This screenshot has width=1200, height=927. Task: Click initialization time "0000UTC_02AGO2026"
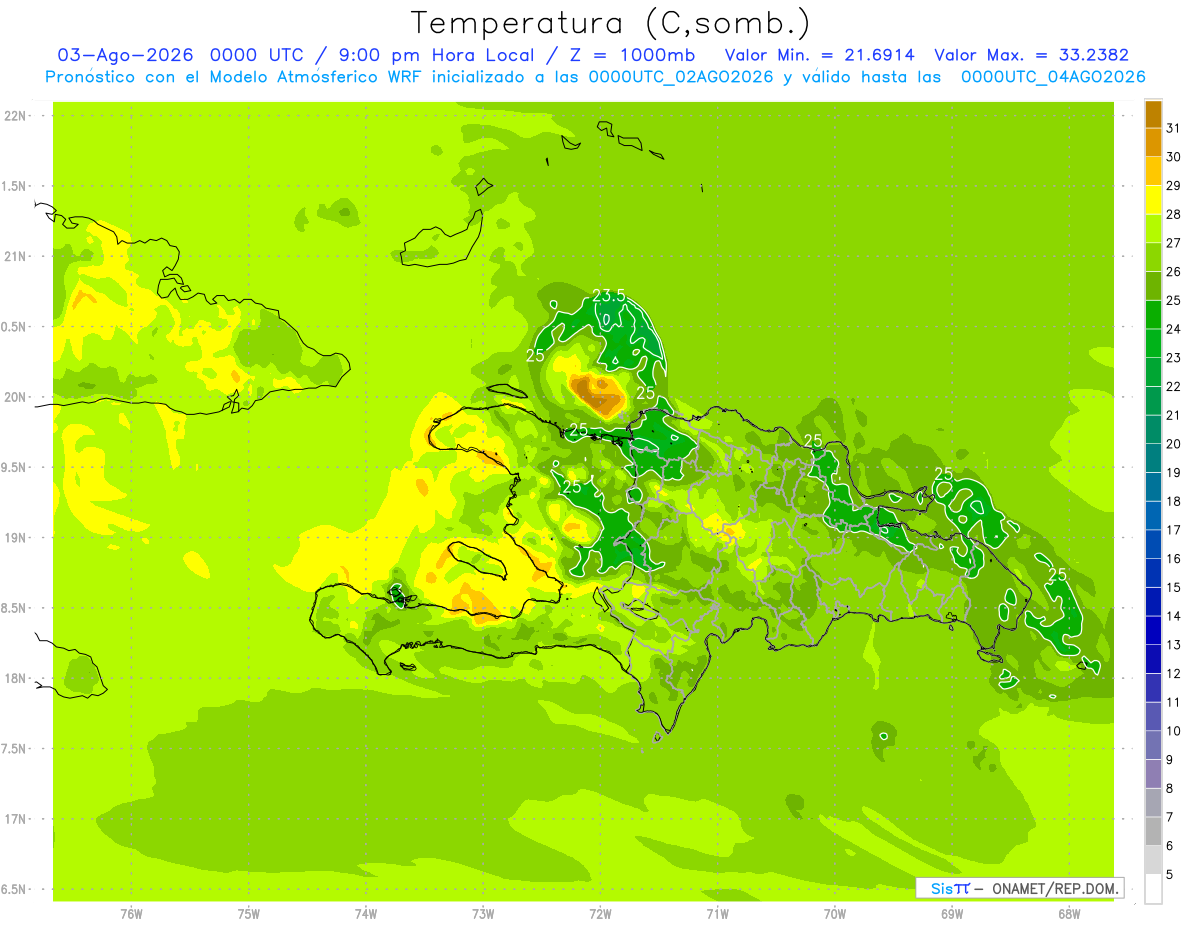(681, 77)
